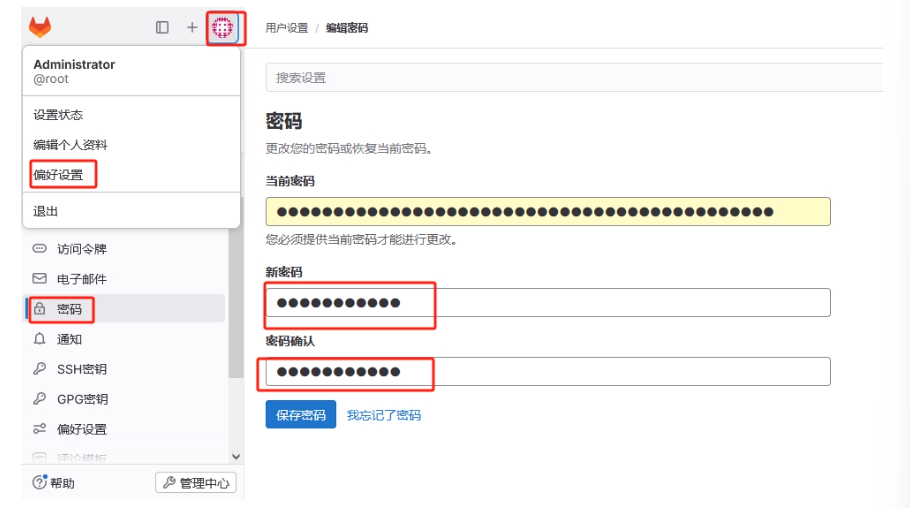Open the 管理中心 admin button
The image size is (910, 508).
[x=196, y=482]
